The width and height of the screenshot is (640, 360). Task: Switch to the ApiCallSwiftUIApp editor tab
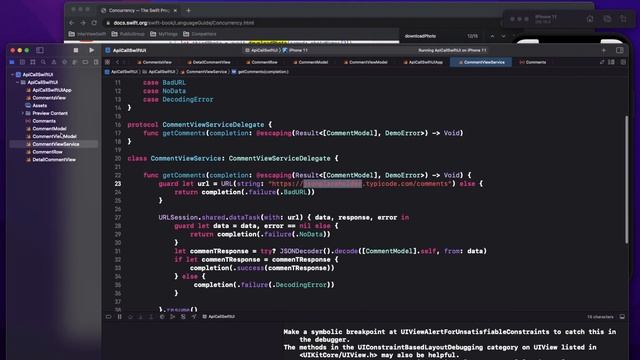pyautogui.click(x=423, y=62)
